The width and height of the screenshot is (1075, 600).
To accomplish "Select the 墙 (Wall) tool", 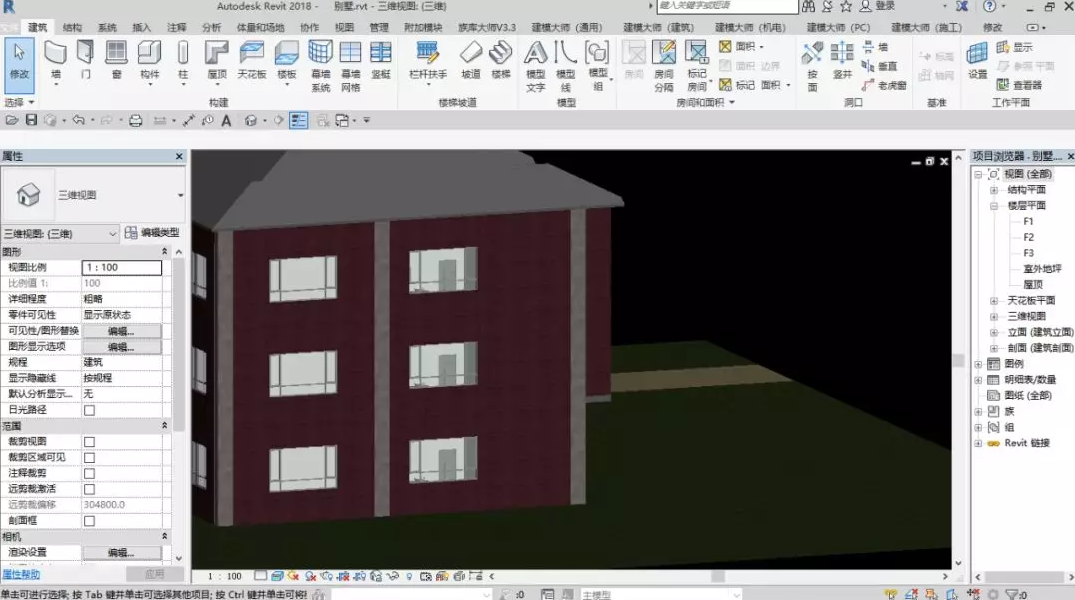I will 55,60.
